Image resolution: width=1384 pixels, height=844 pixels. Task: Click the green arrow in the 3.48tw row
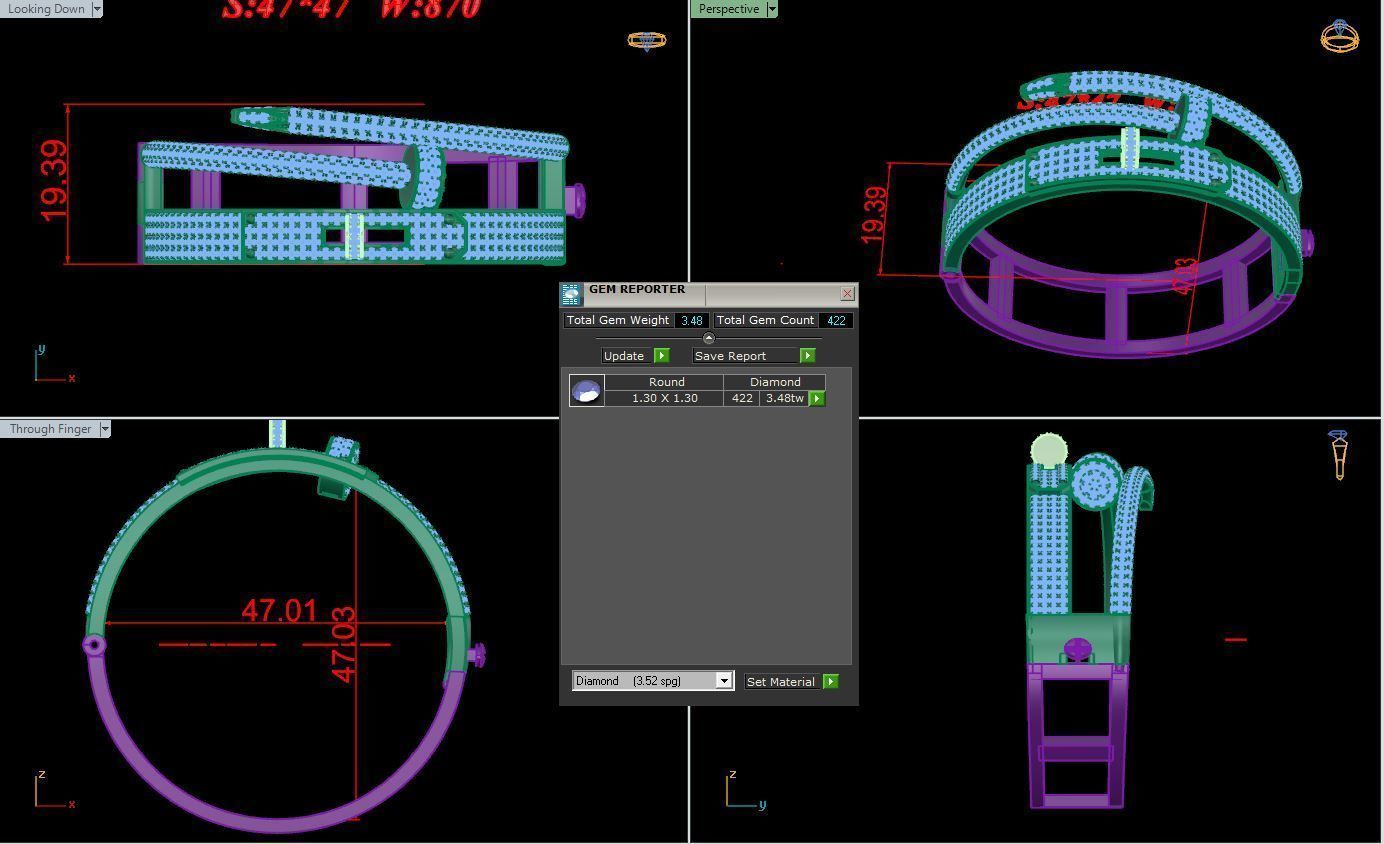[x=817, y=398]
